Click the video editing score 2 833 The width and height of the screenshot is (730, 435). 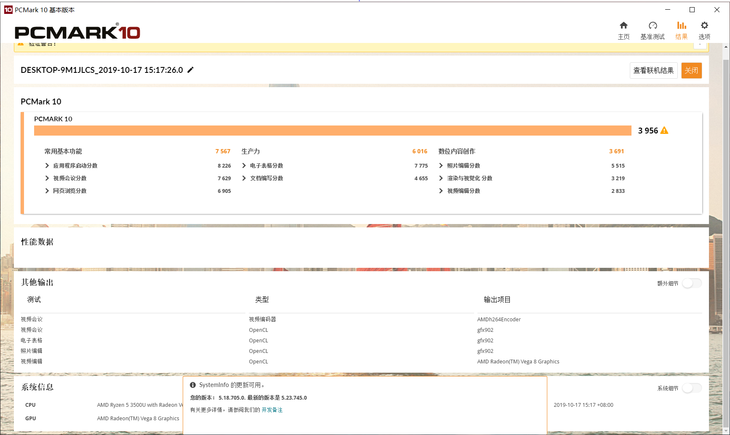[x=618, y=191]
